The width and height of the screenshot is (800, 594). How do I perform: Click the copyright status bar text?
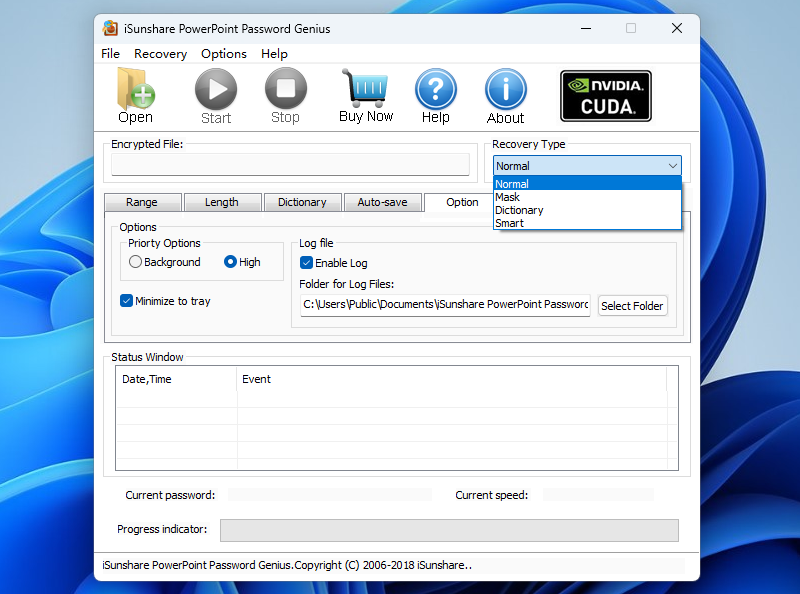pyautogui.click(x=287, y=565)
